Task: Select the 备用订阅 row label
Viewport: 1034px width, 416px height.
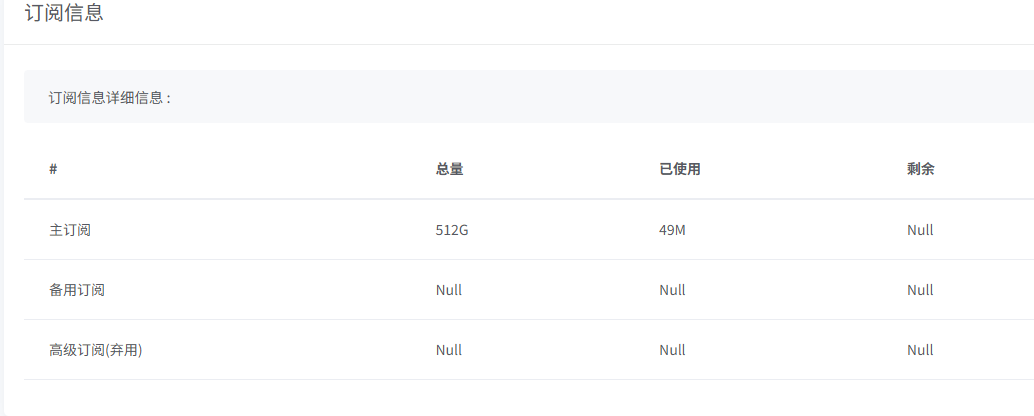Action: coord(77,290)
